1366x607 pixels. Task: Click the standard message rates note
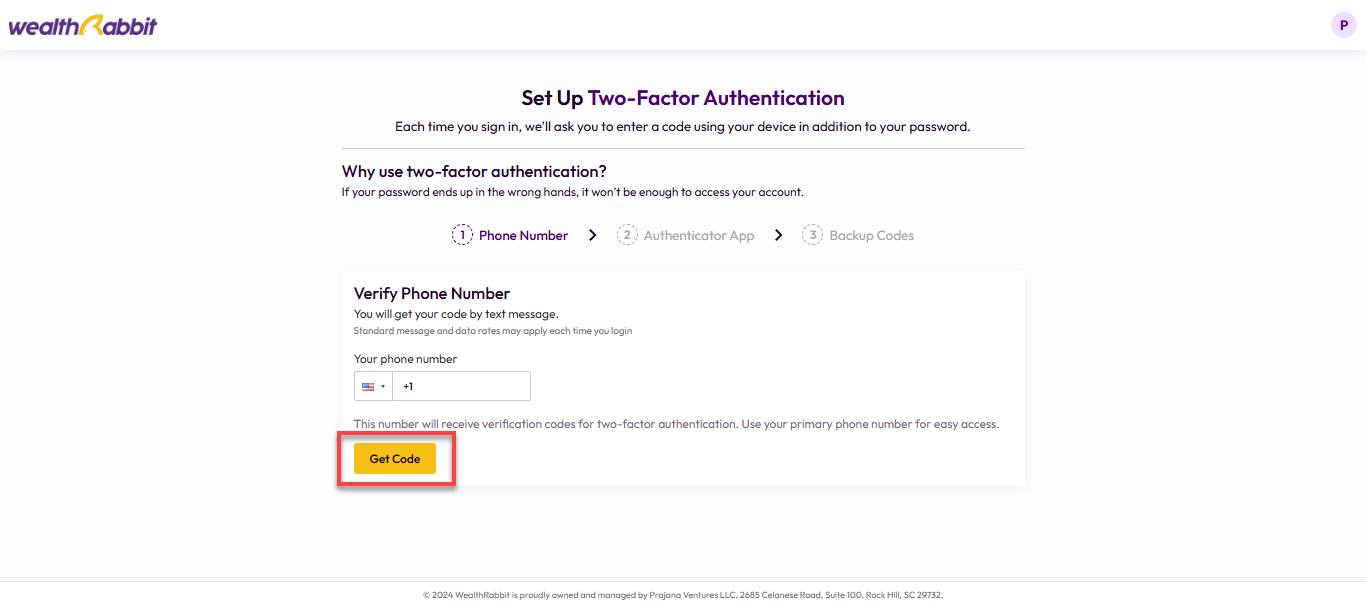[493, 331]
